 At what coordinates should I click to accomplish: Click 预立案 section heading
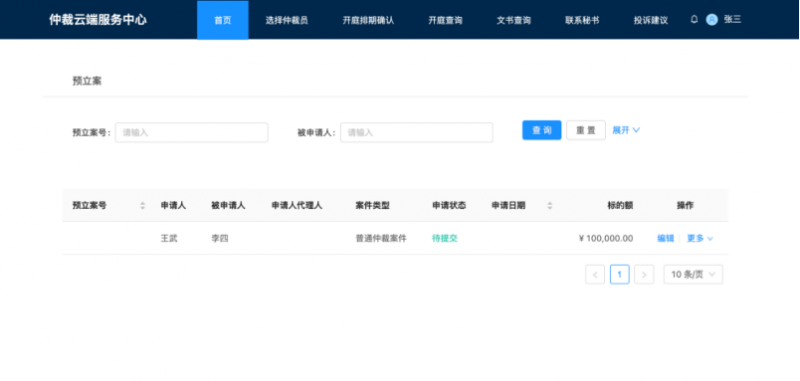[87, 81]
